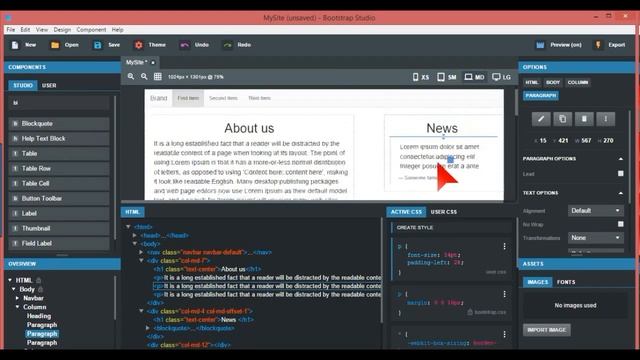Collapse Column in the Overview tree
This screenshot has height=360, width=640.
[x=17, y=307]
